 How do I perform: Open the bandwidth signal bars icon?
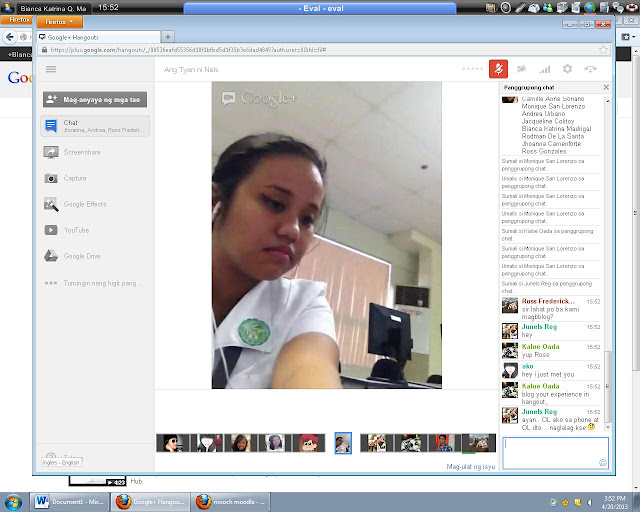point(544,69)
